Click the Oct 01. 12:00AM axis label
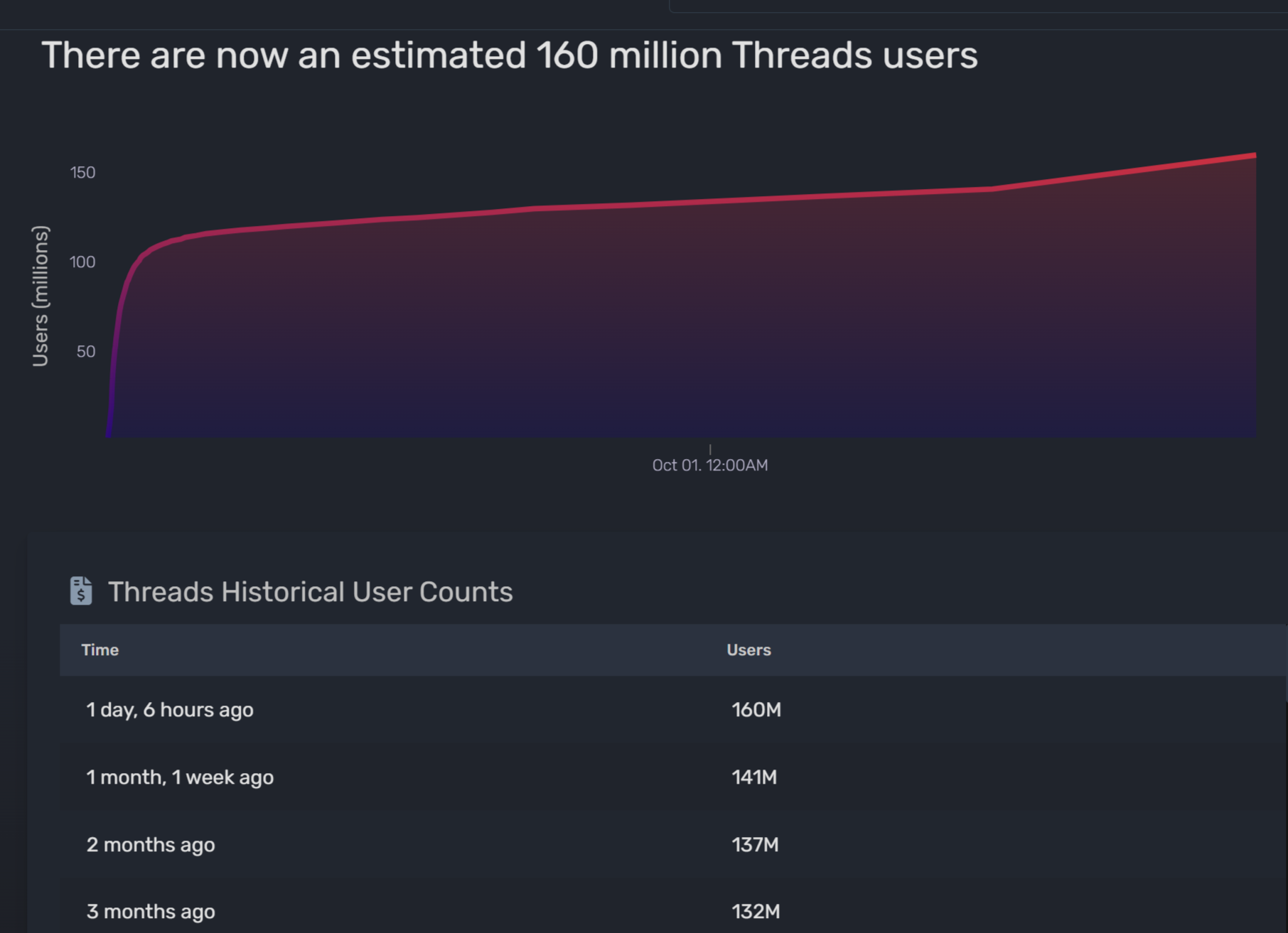The image size is (1288, 933). click(x=710, y=465)
